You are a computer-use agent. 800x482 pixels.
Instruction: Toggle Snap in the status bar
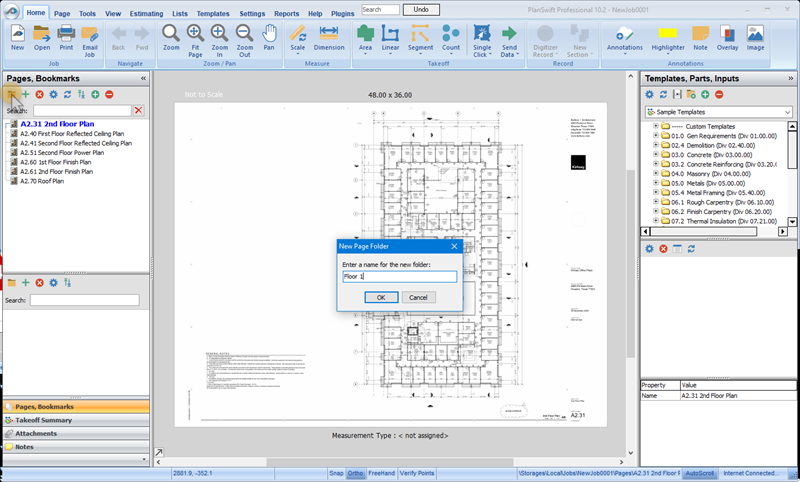click(x=336, y=473)
